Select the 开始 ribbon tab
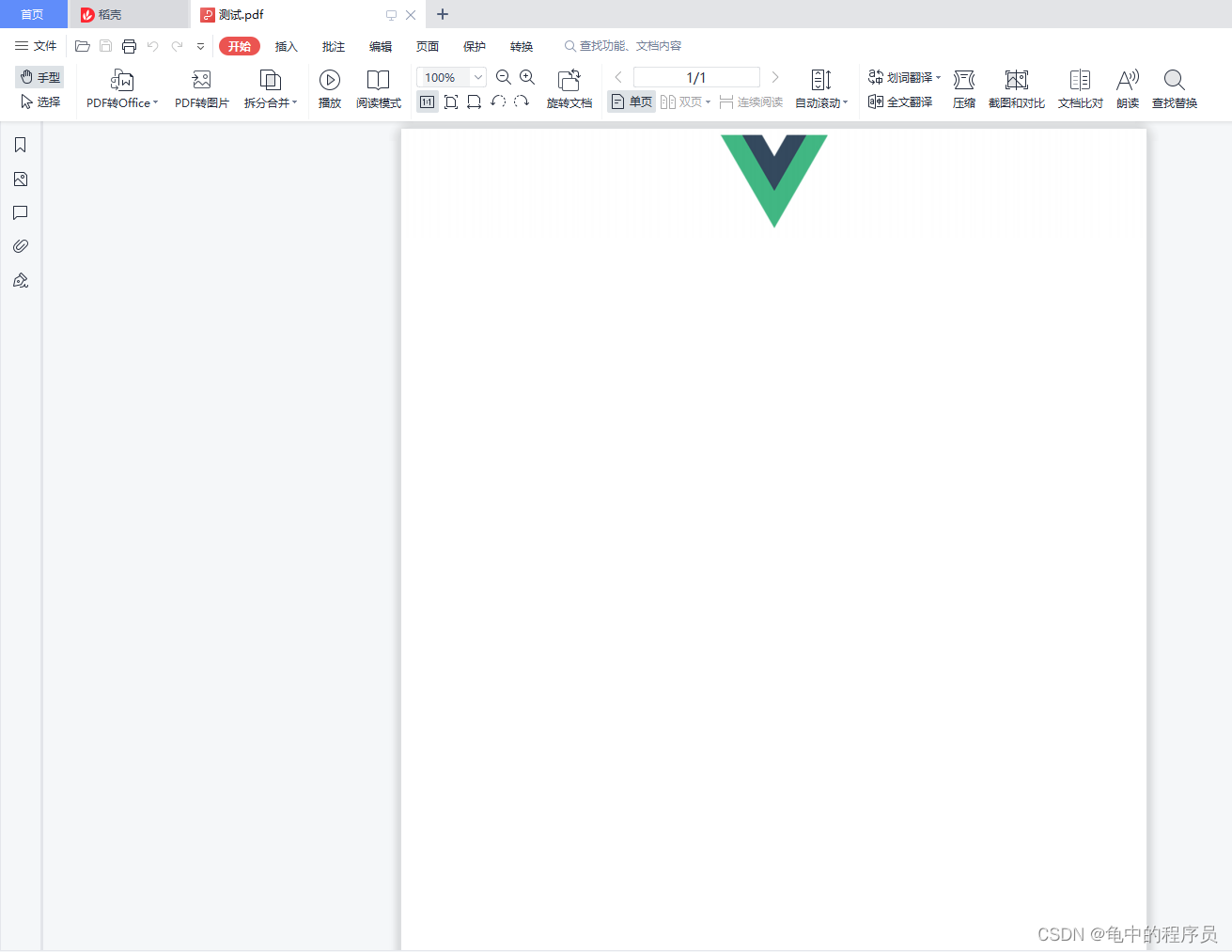Screen dimensions: 1232x952 (240, 46)
